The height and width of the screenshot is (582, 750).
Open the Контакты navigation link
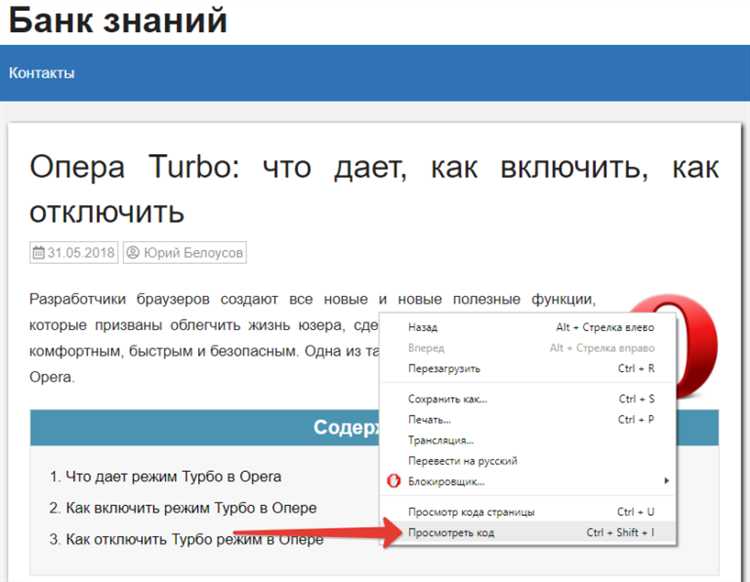(x=42, y=73)
